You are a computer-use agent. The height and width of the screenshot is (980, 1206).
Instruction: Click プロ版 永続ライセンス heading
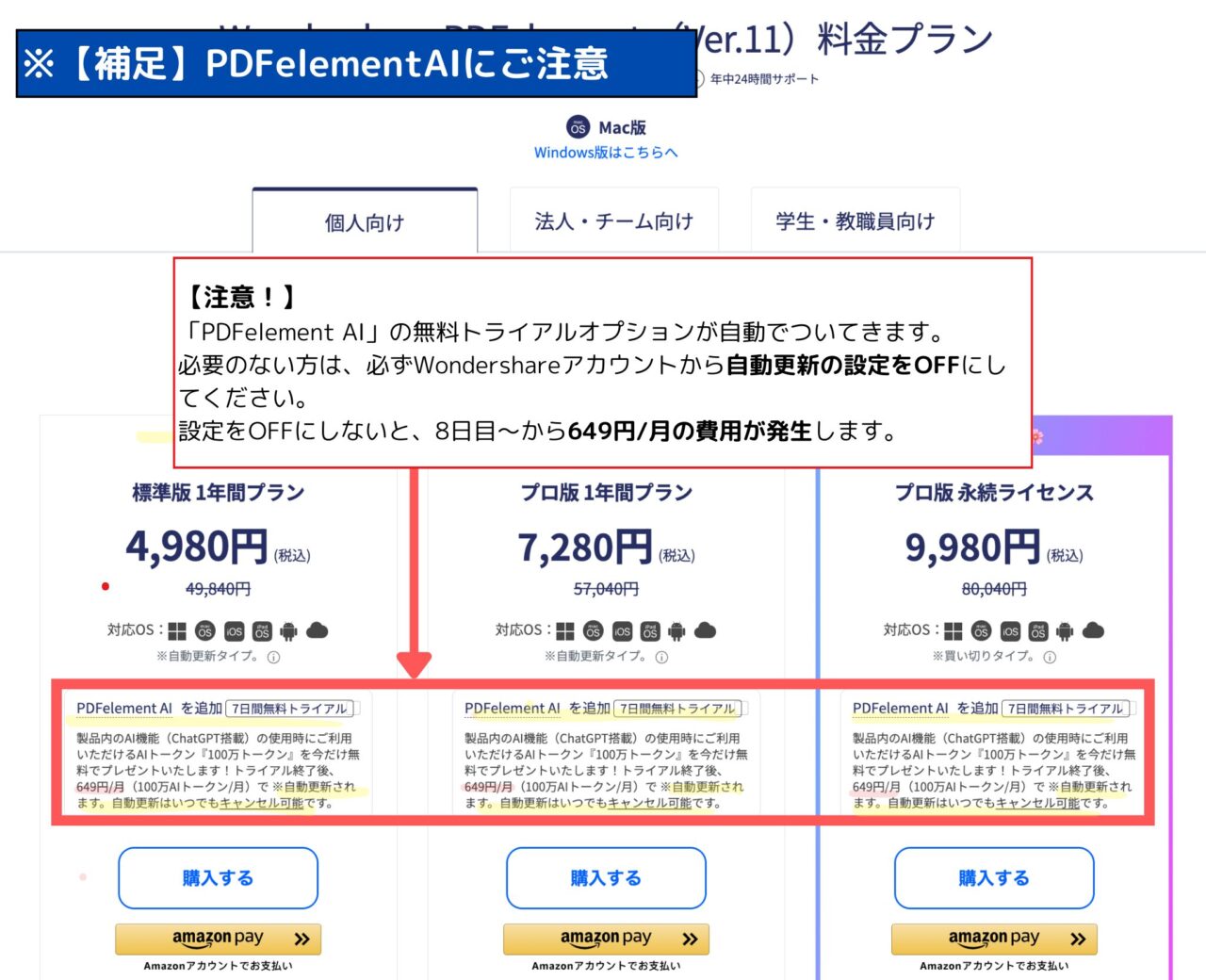pos(994,493)
